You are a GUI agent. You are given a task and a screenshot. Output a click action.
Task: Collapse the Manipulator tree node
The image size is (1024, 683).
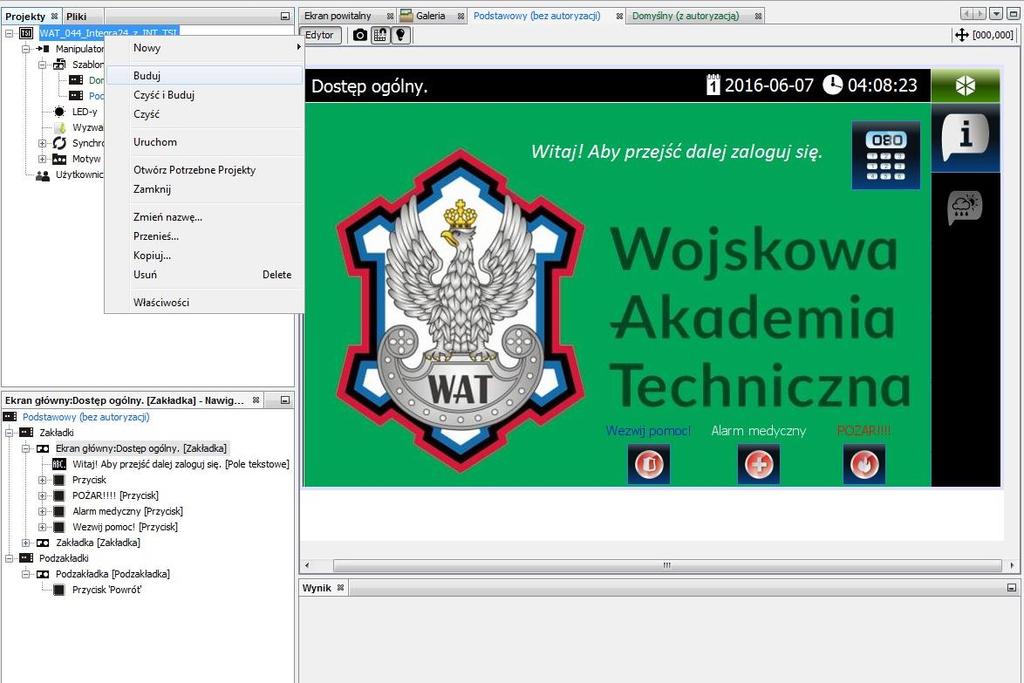coord(25,48)
